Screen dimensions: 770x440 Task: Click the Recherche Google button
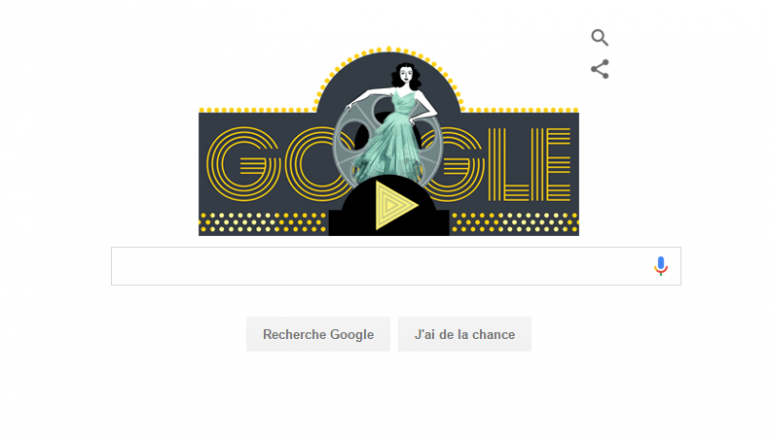coord(318,334)
